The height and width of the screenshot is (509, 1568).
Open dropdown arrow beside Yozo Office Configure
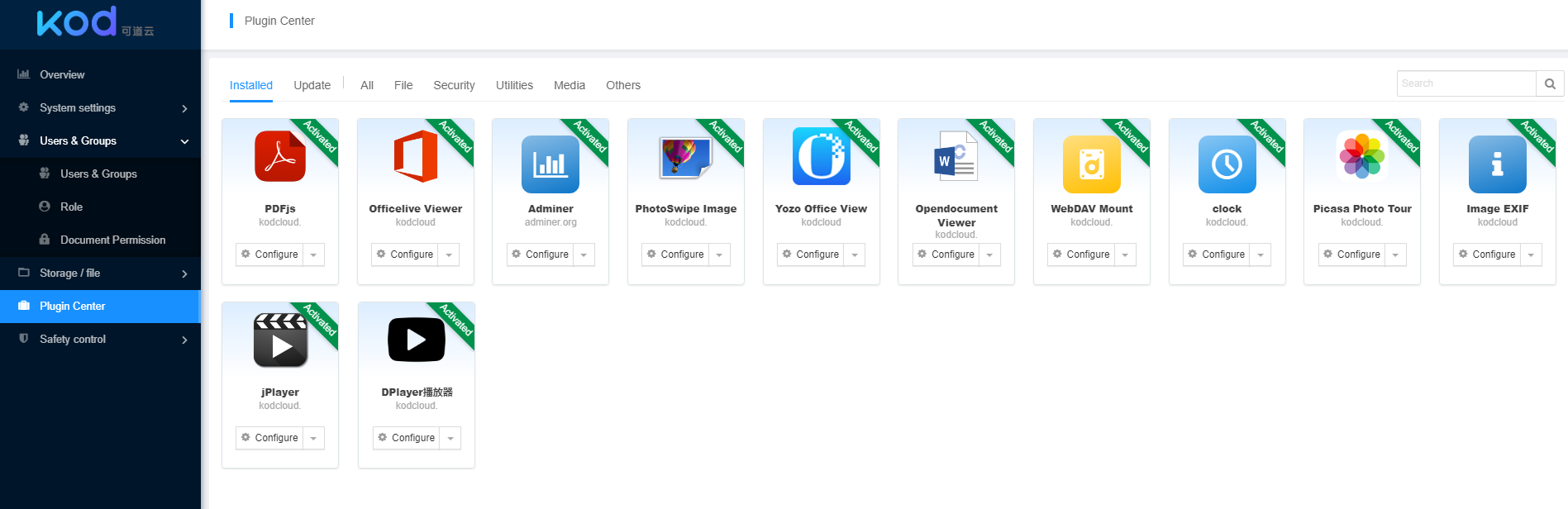click(855, 254)
